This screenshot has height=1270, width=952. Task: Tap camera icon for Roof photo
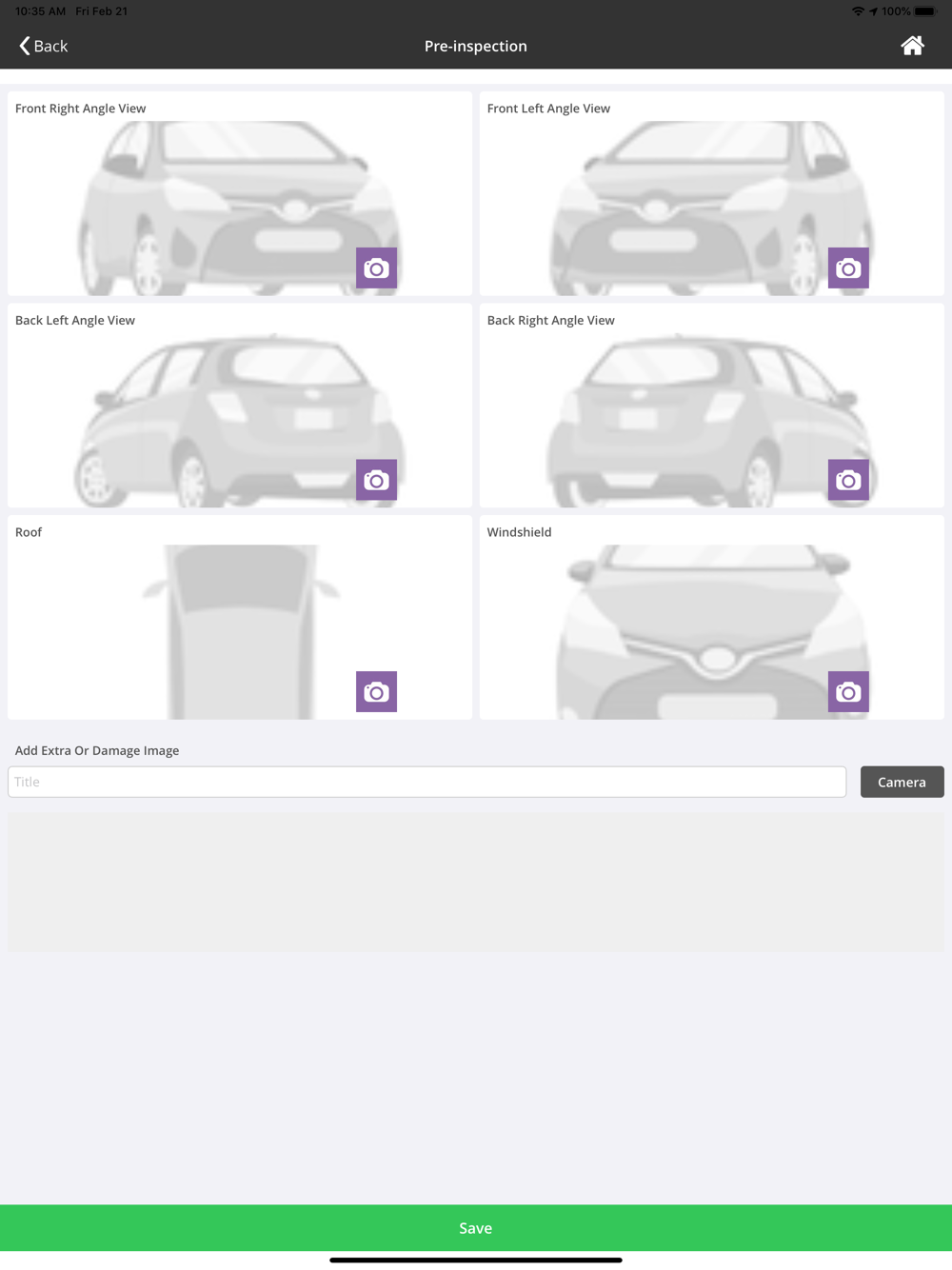(376, 692)
